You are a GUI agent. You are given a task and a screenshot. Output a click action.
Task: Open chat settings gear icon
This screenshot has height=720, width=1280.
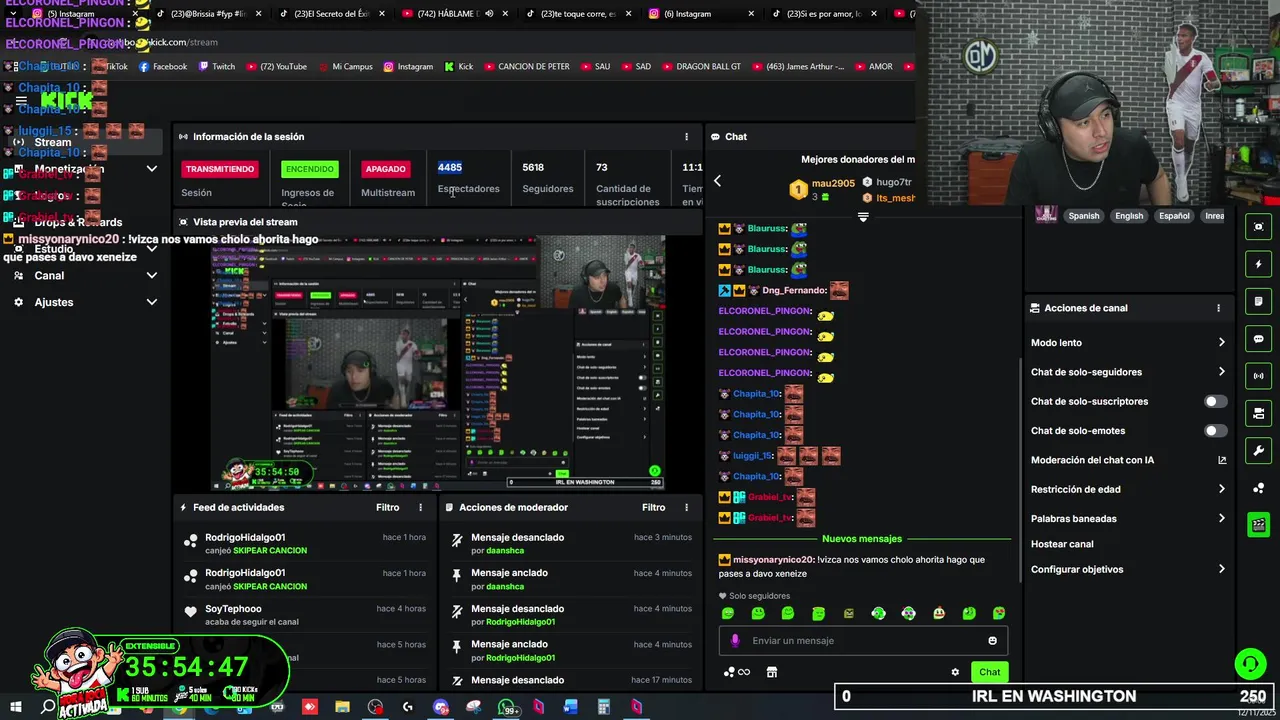click(955, 672)
